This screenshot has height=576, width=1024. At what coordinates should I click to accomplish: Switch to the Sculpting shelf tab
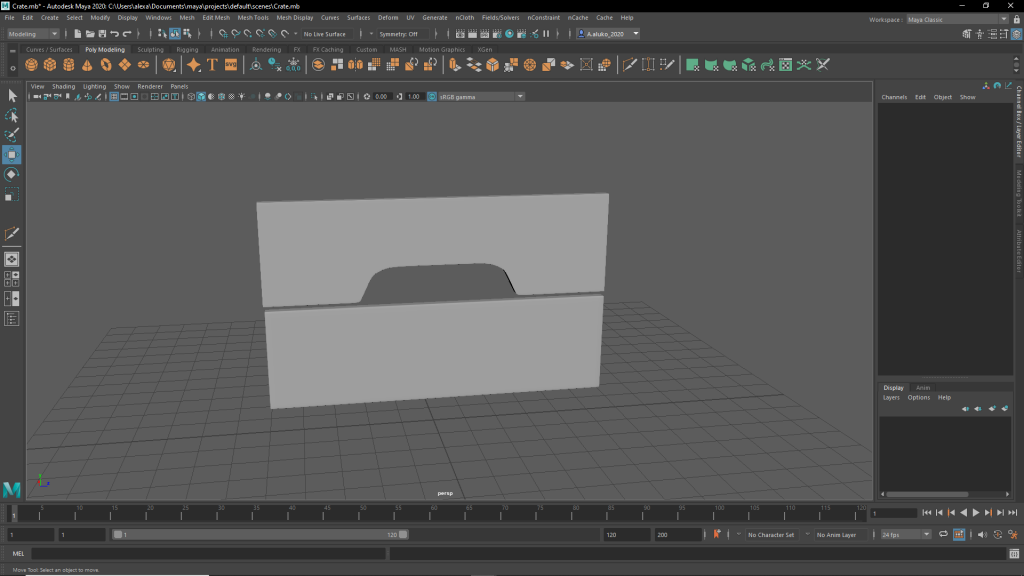click(150, 49)
